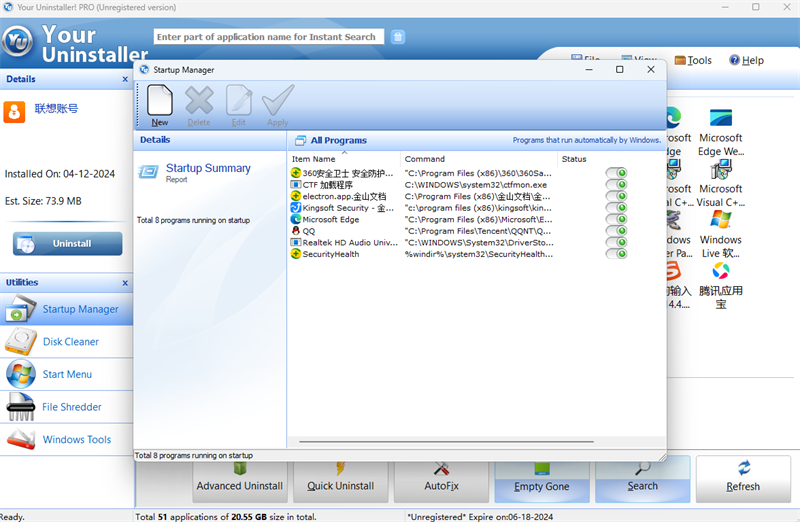Open the Help menu

pos(746,60)
